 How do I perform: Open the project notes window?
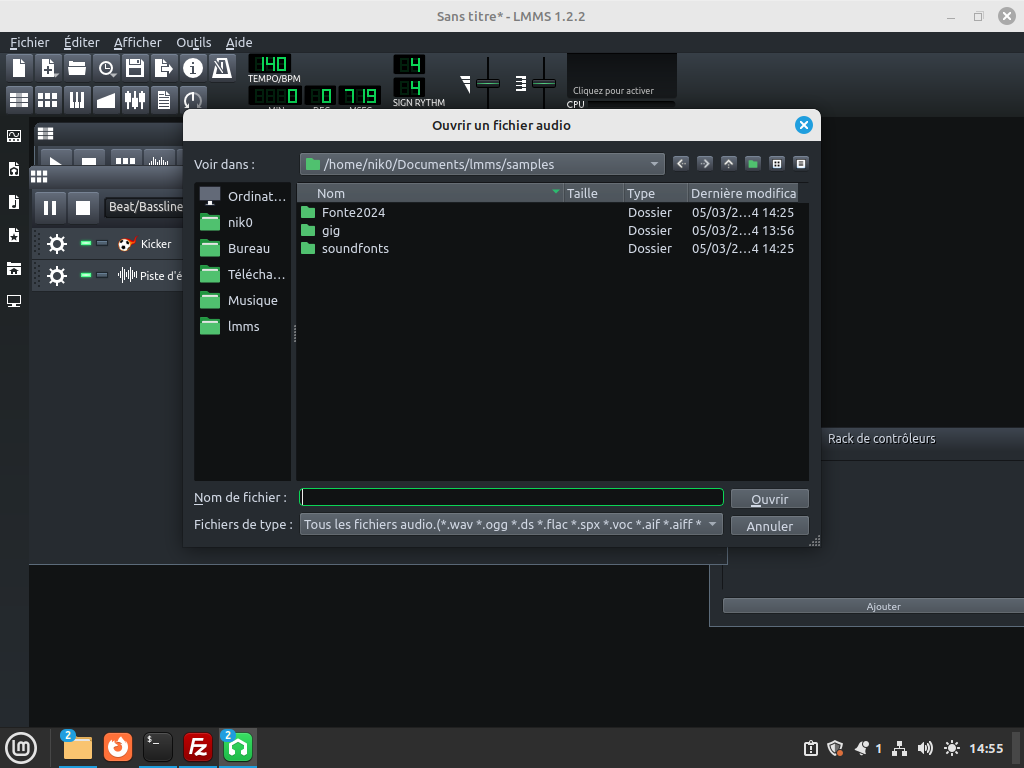tap(163, 99)
